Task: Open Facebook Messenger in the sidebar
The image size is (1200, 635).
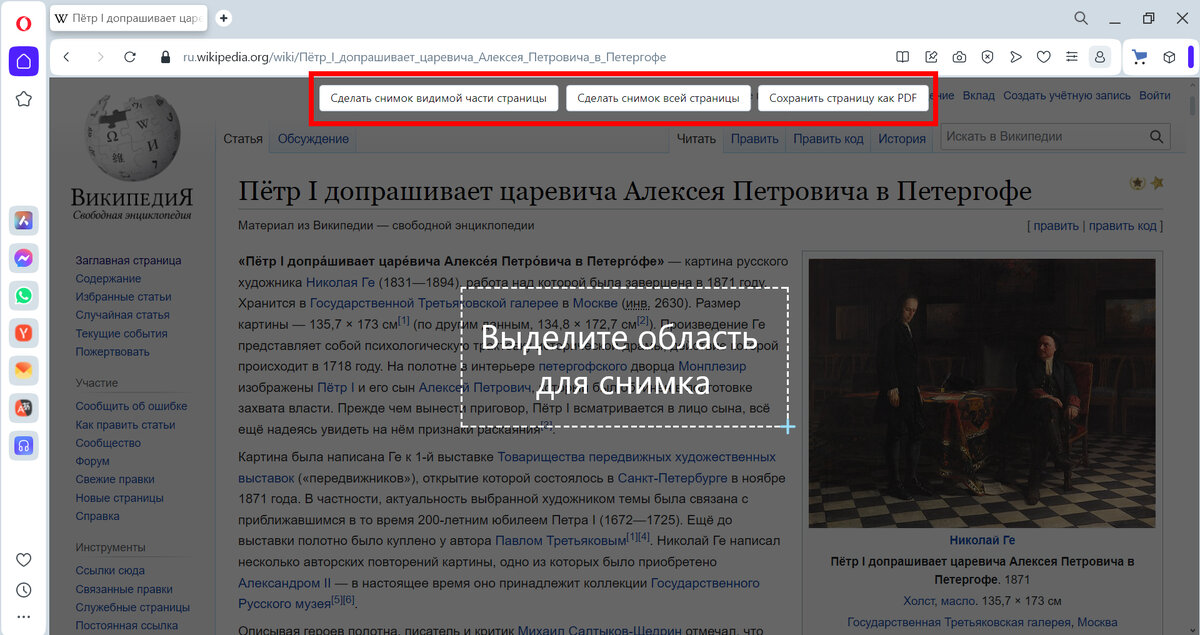Action: click(24, 258)
